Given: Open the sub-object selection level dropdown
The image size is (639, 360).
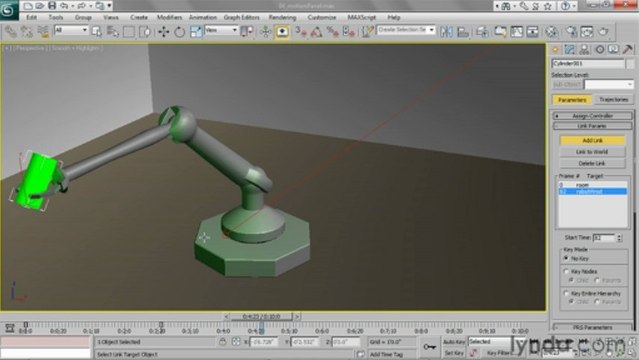Looking at the screenshot, I should click(x=609, y=84).
